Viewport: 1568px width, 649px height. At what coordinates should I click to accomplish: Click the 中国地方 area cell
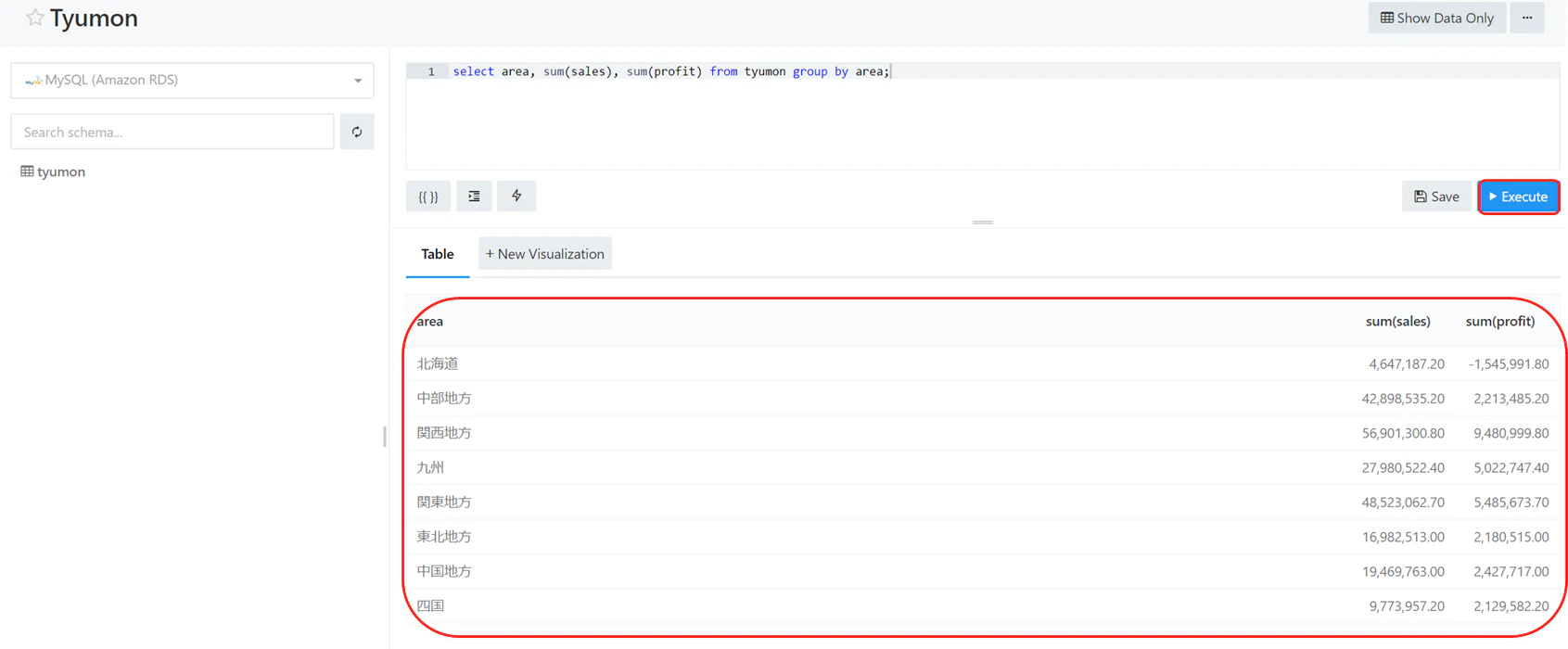pos(444,571)
